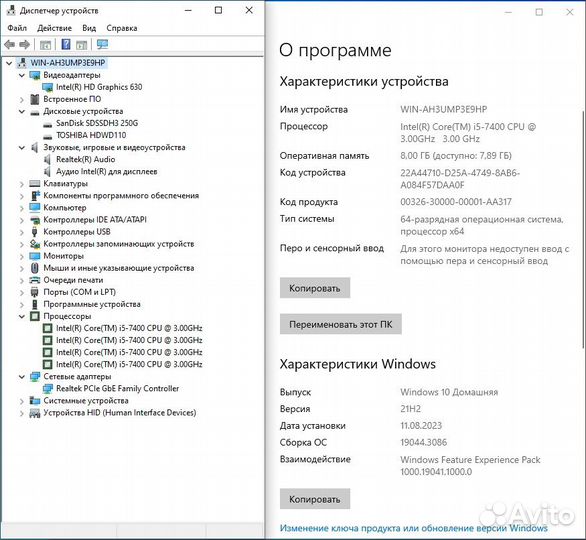Click Копировать under device specifications
The height and width of the screenshot is (540, 586).
tap(315, 288)
